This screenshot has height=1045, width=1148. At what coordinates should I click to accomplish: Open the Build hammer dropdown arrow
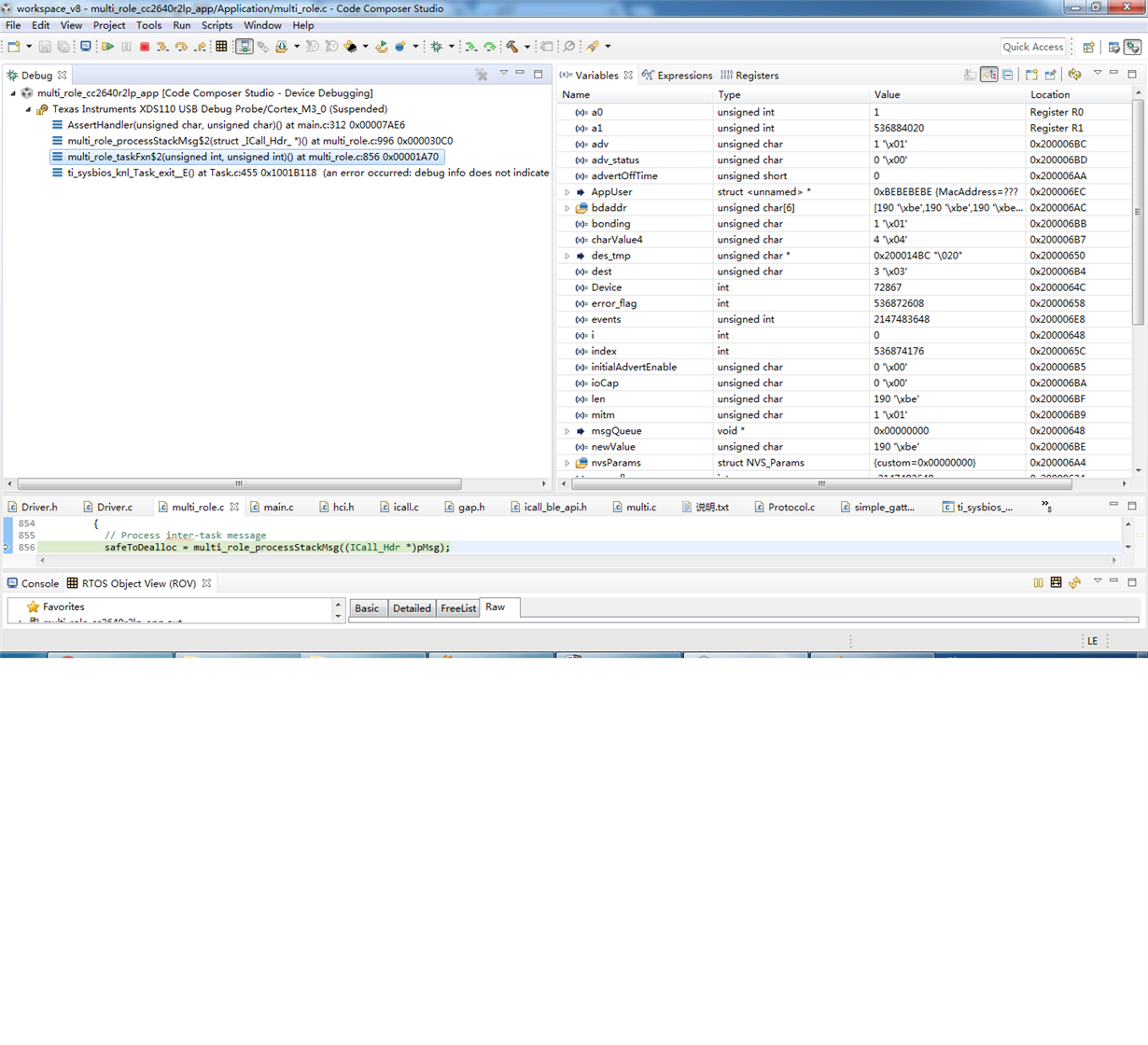526,46
